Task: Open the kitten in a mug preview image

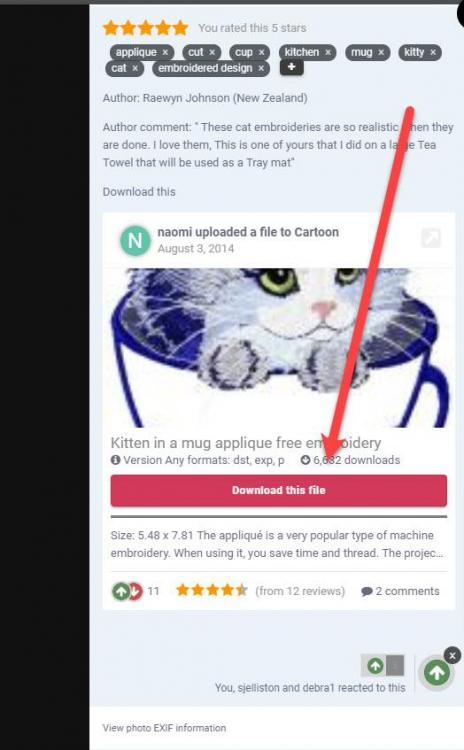Action: [279, 348]
